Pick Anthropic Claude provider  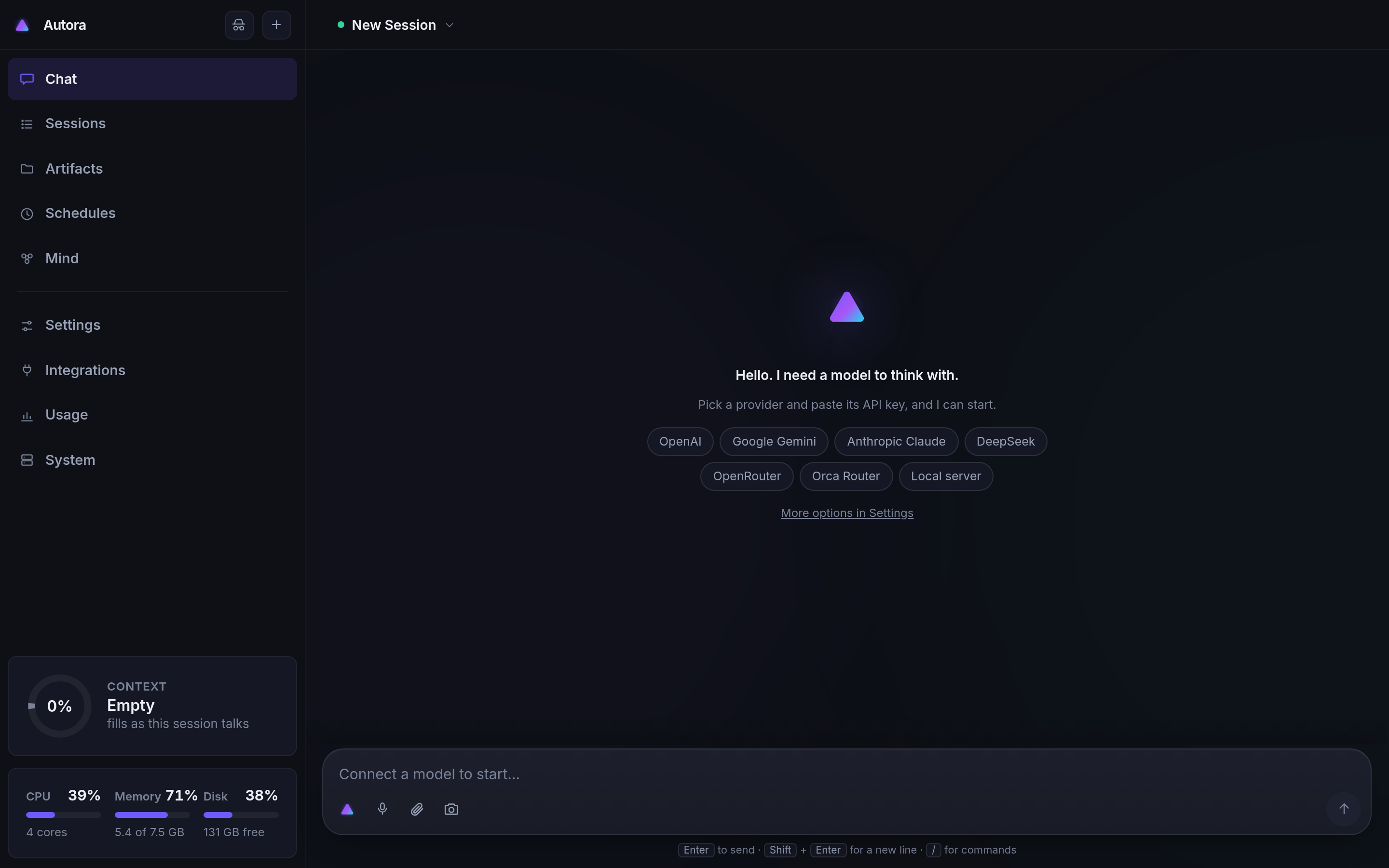[x=896, y=442]
